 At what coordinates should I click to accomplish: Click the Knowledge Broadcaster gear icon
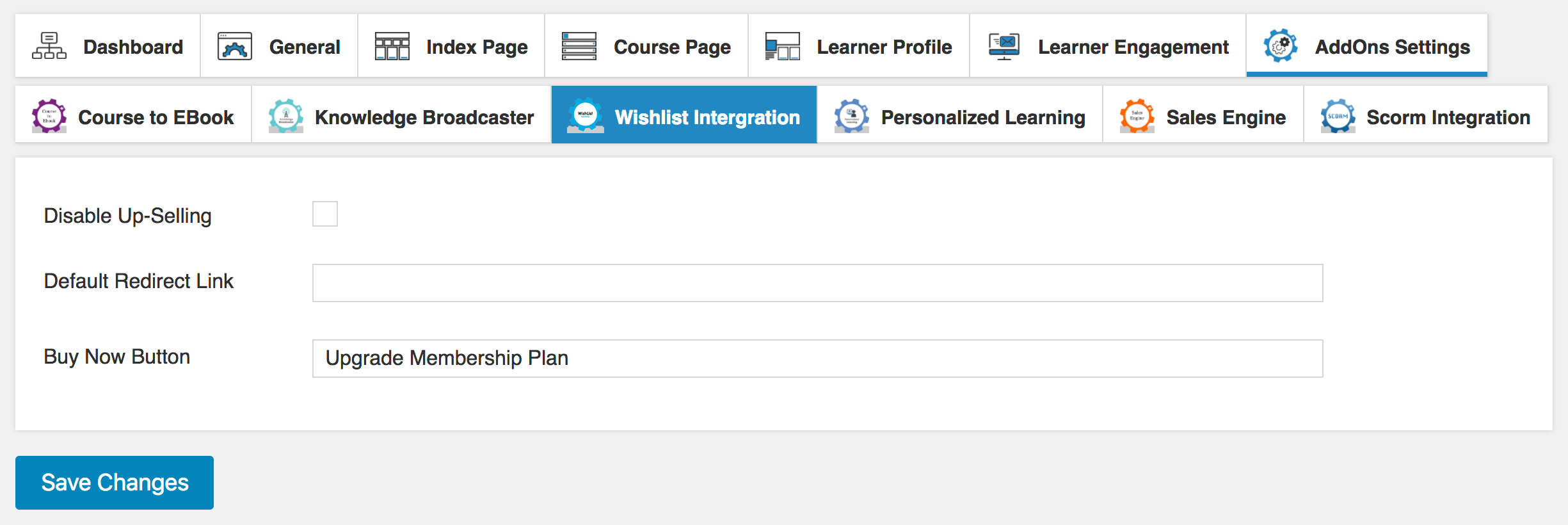285,116
